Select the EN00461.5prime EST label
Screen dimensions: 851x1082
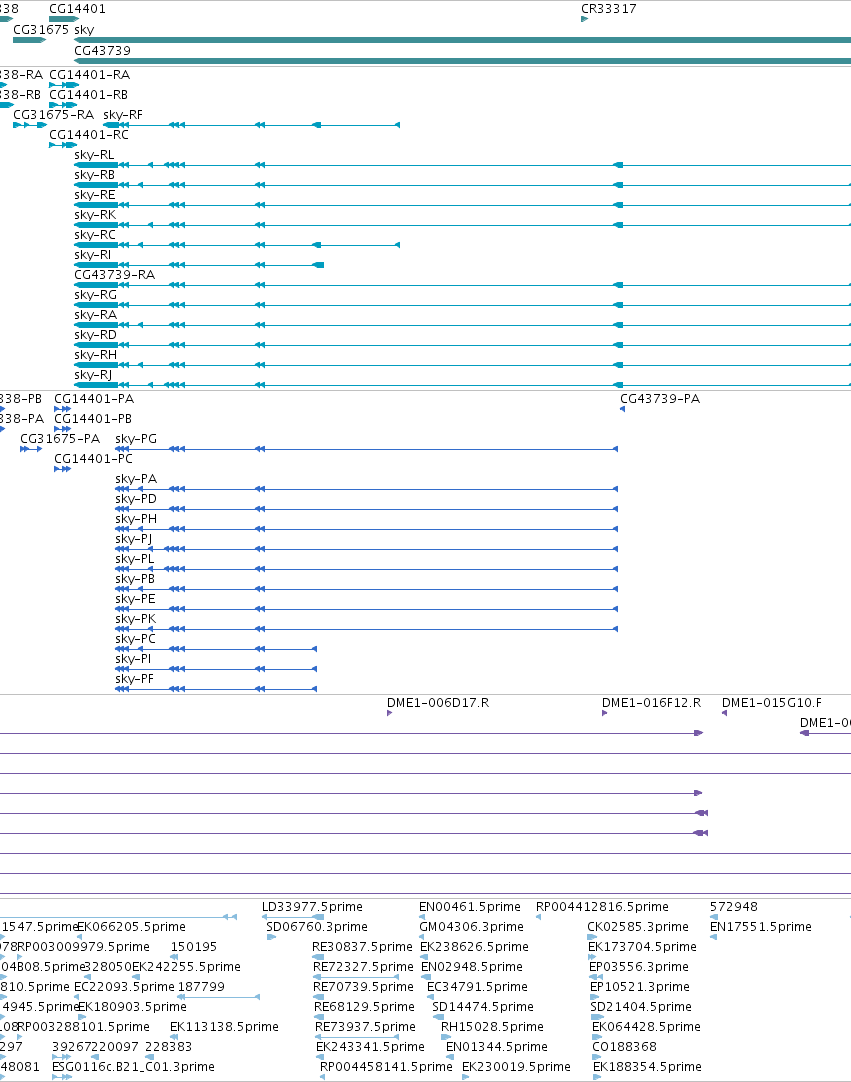[470, 907]
